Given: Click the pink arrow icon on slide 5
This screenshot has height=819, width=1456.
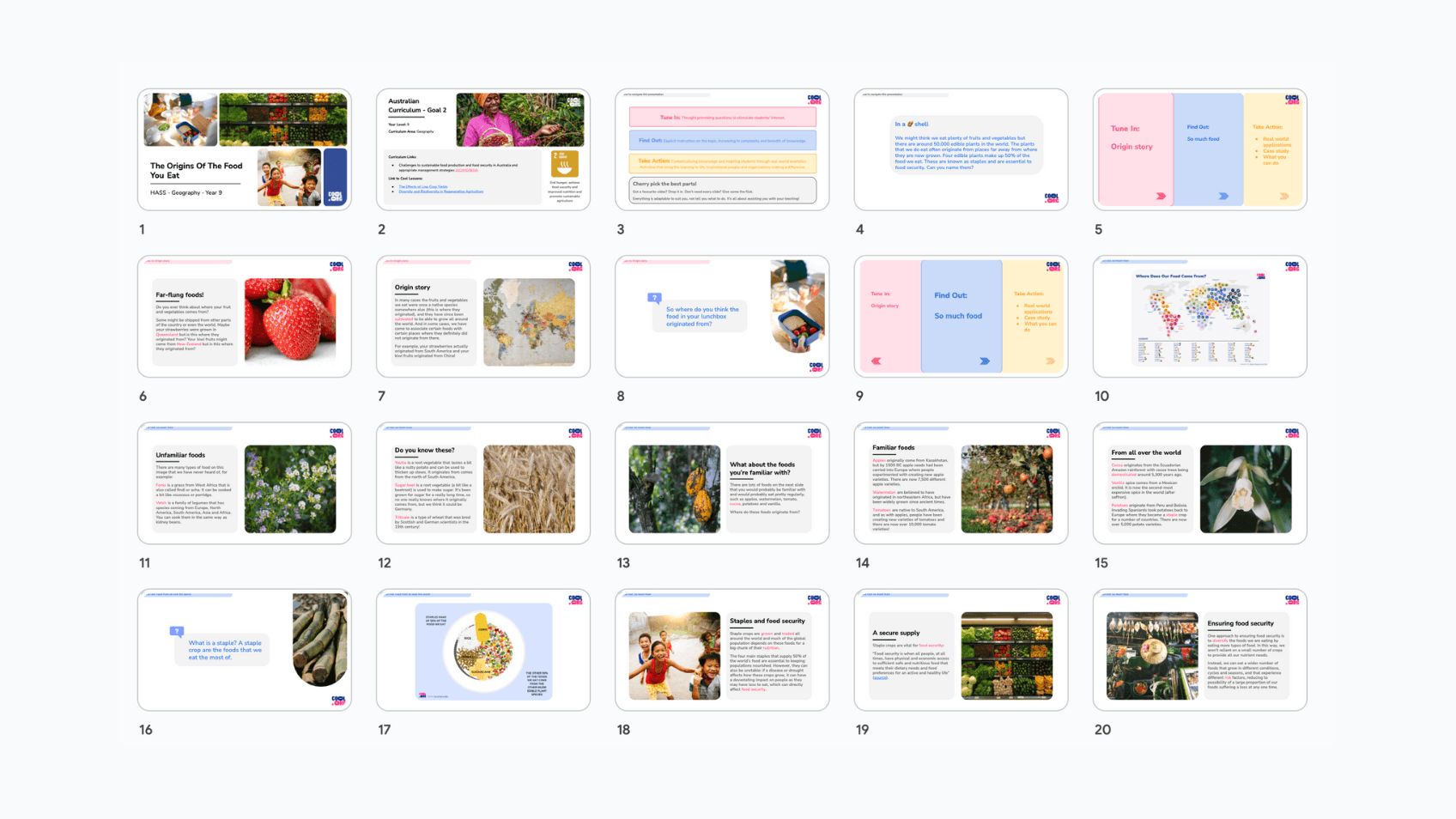Looking at the screenshot, I should click(1161, 197).
